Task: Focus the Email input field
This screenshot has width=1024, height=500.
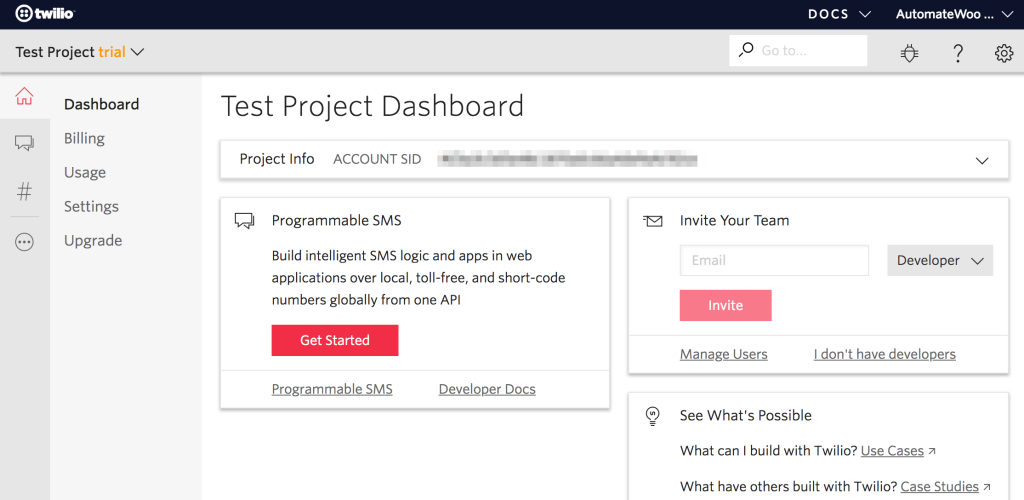Action: click(774, 260)
